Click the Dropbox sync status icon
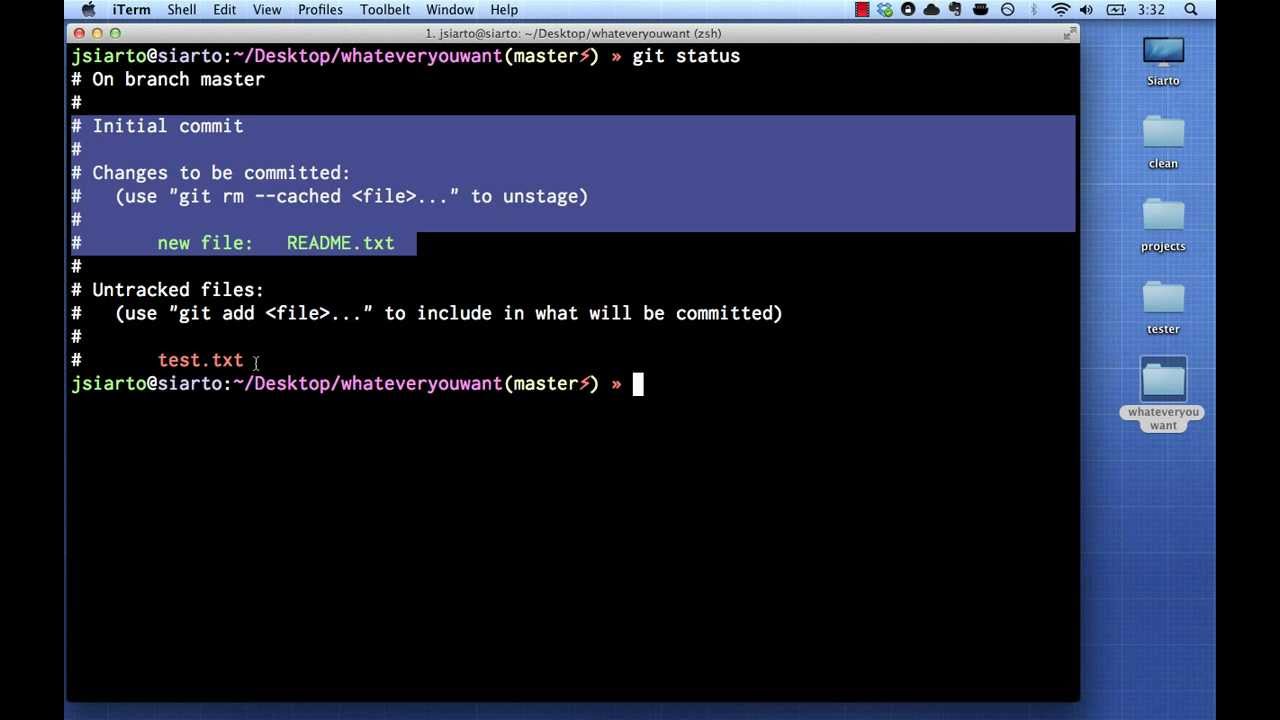1280x720 pixels. (x=885, y=10)
